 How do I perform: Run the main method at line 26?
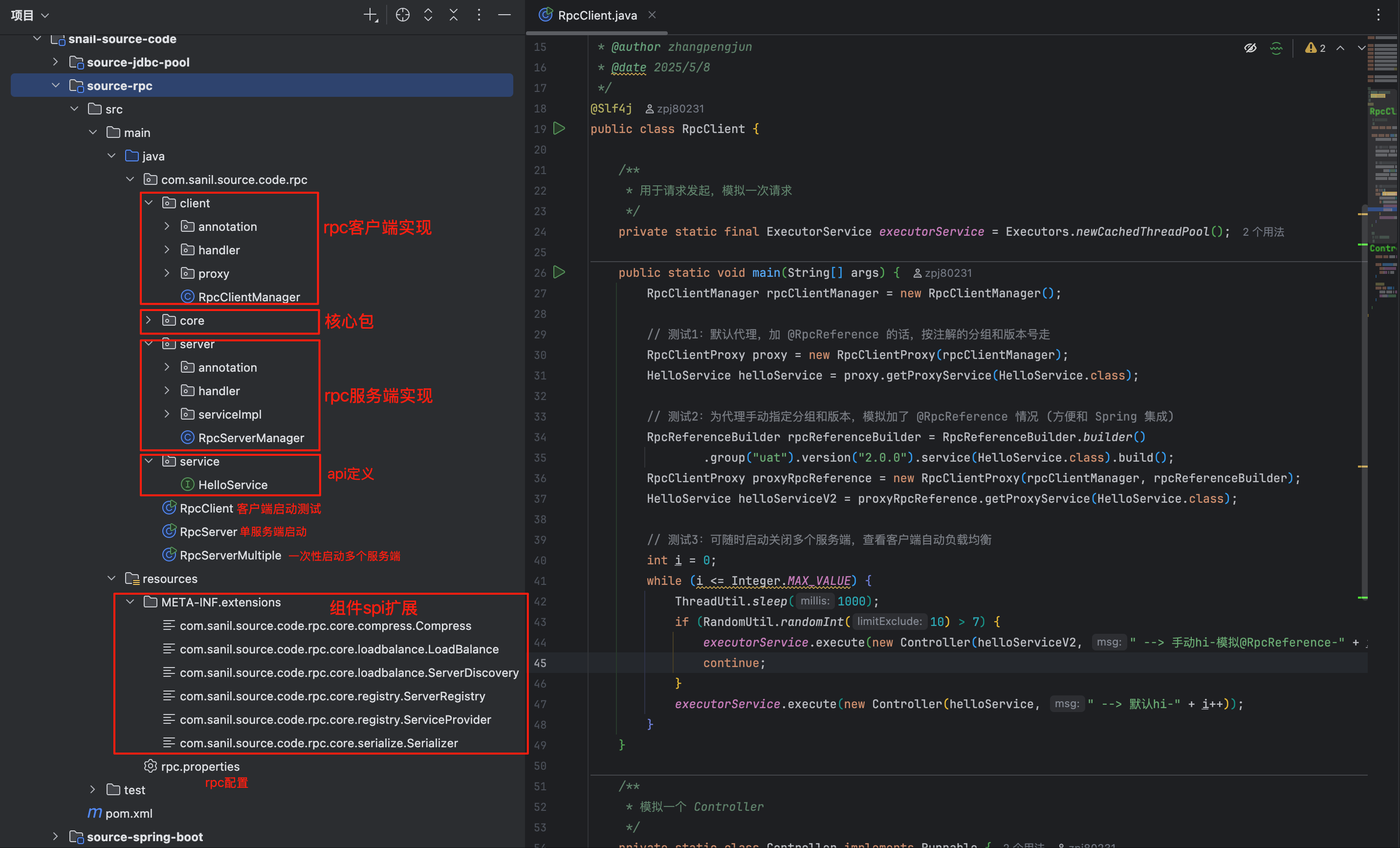click(x=559, y=272)
